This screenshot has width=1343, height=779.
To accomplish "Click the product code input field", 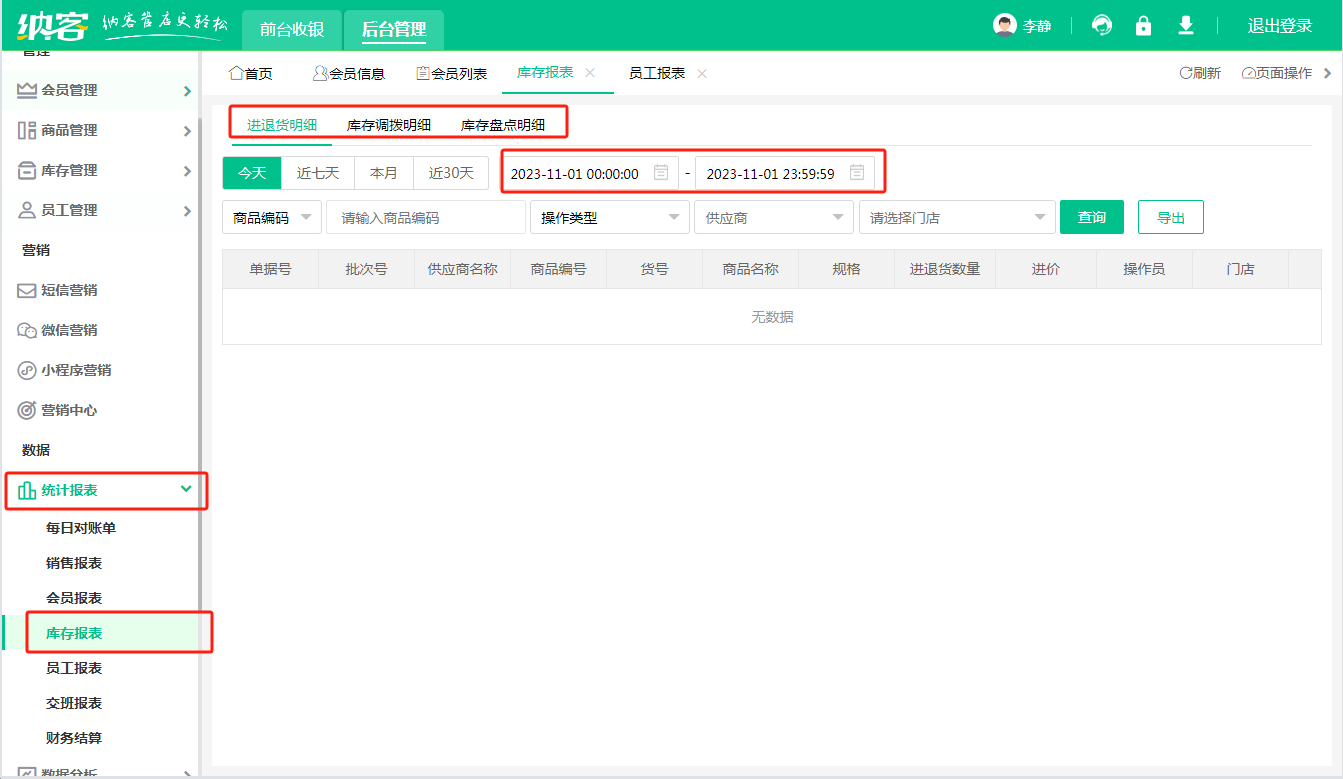I will click(x=425, y=217).
